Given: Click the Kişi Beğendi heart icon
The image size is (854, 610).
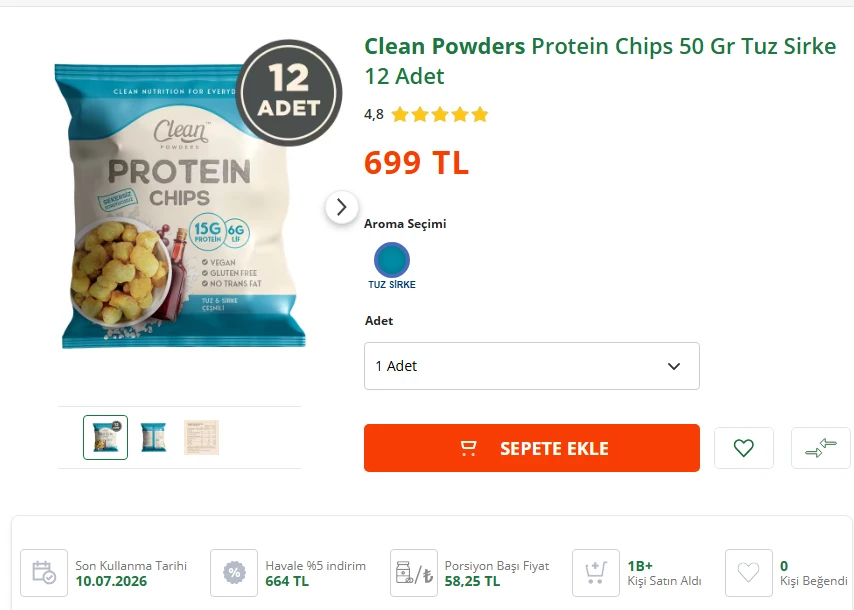Looking at the screenshot, I should 748,572.
